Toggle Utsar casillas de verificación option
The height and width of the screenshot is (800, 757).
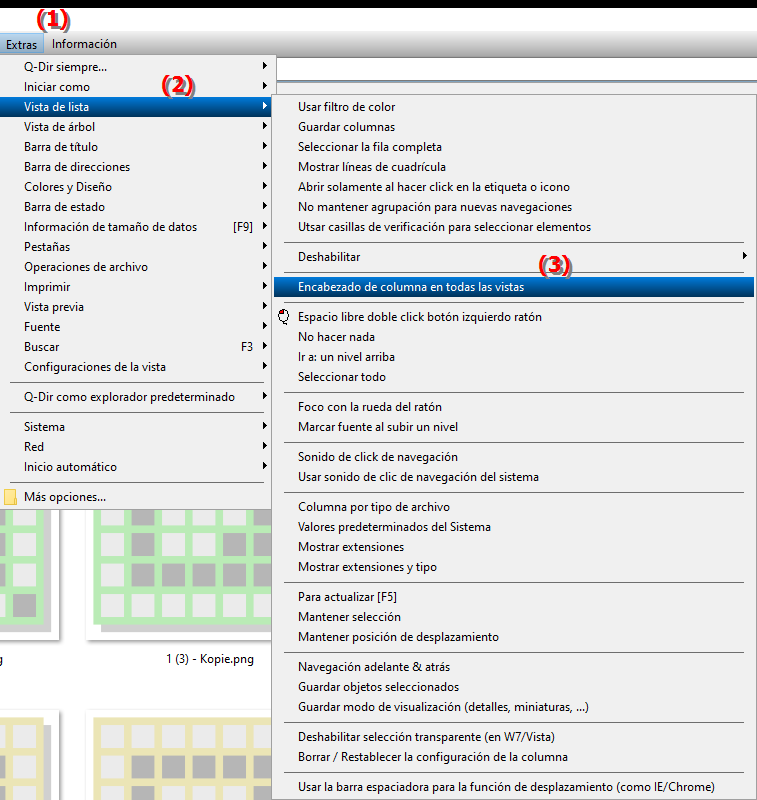[514, 227]
